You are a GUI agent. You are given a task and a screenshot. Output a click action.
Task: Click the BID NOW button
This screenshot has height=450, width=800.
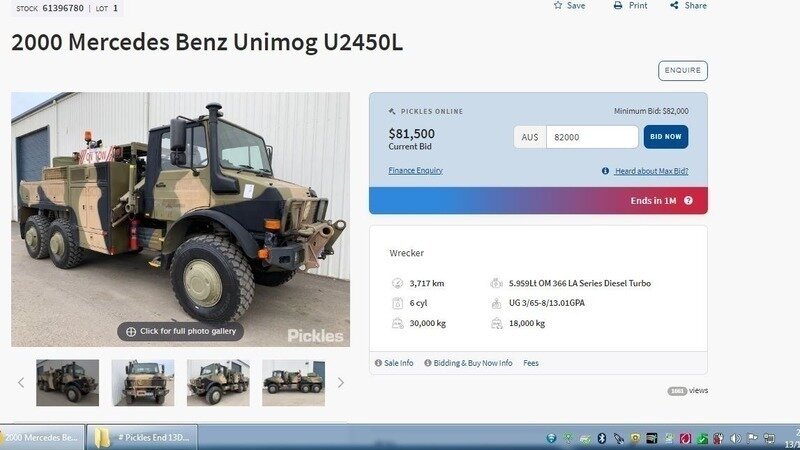[x=666, y=137]
